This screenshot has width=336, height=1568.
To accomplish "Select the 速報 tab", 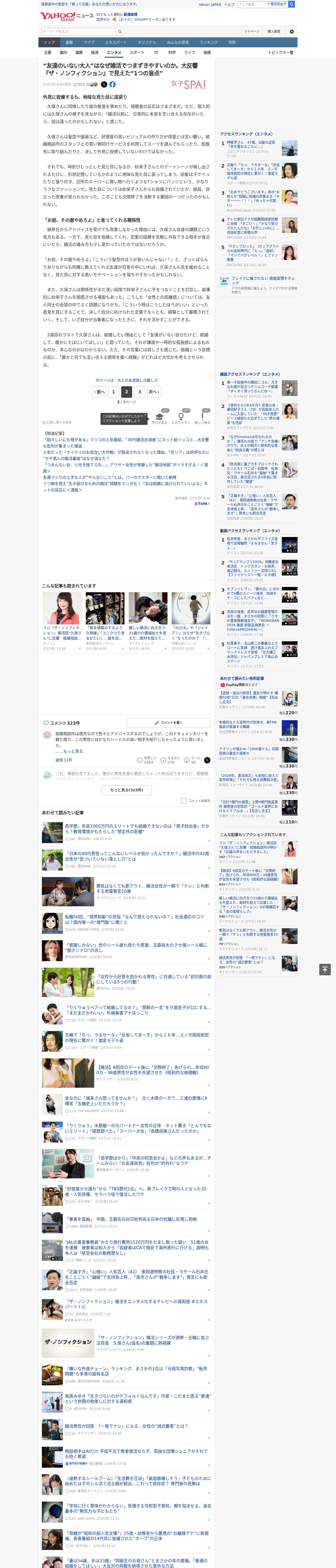I will click(69, 43).
